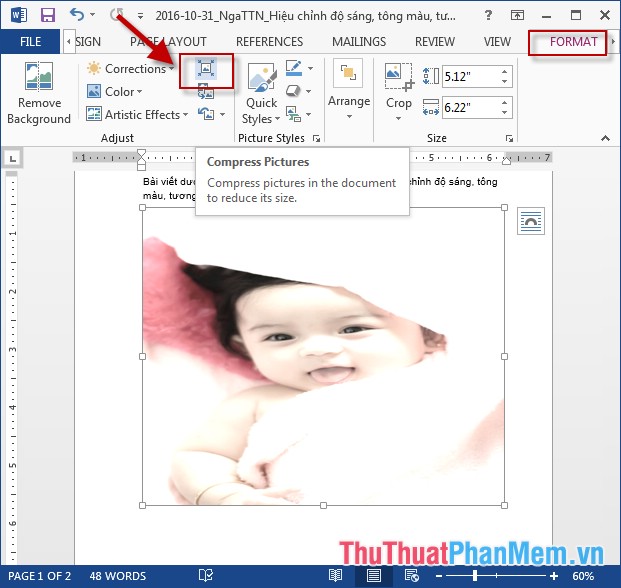Screen dimensions: 621x588
Task: Collapse the ribbon
Action: (x=605, y=138)
